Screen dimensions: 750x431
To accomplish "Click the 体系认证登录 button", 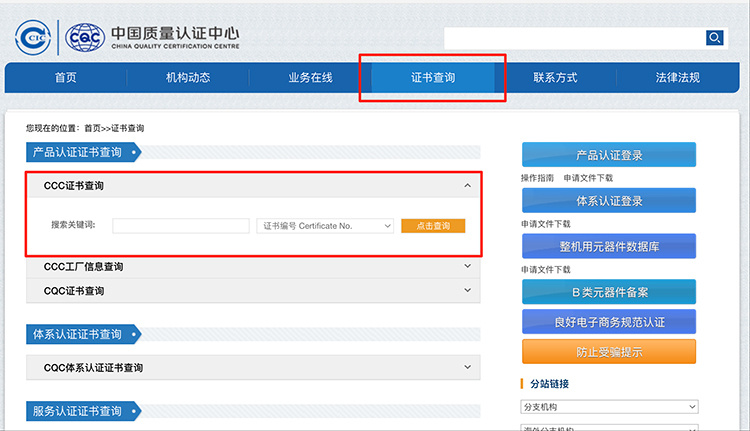I will 609,200.
